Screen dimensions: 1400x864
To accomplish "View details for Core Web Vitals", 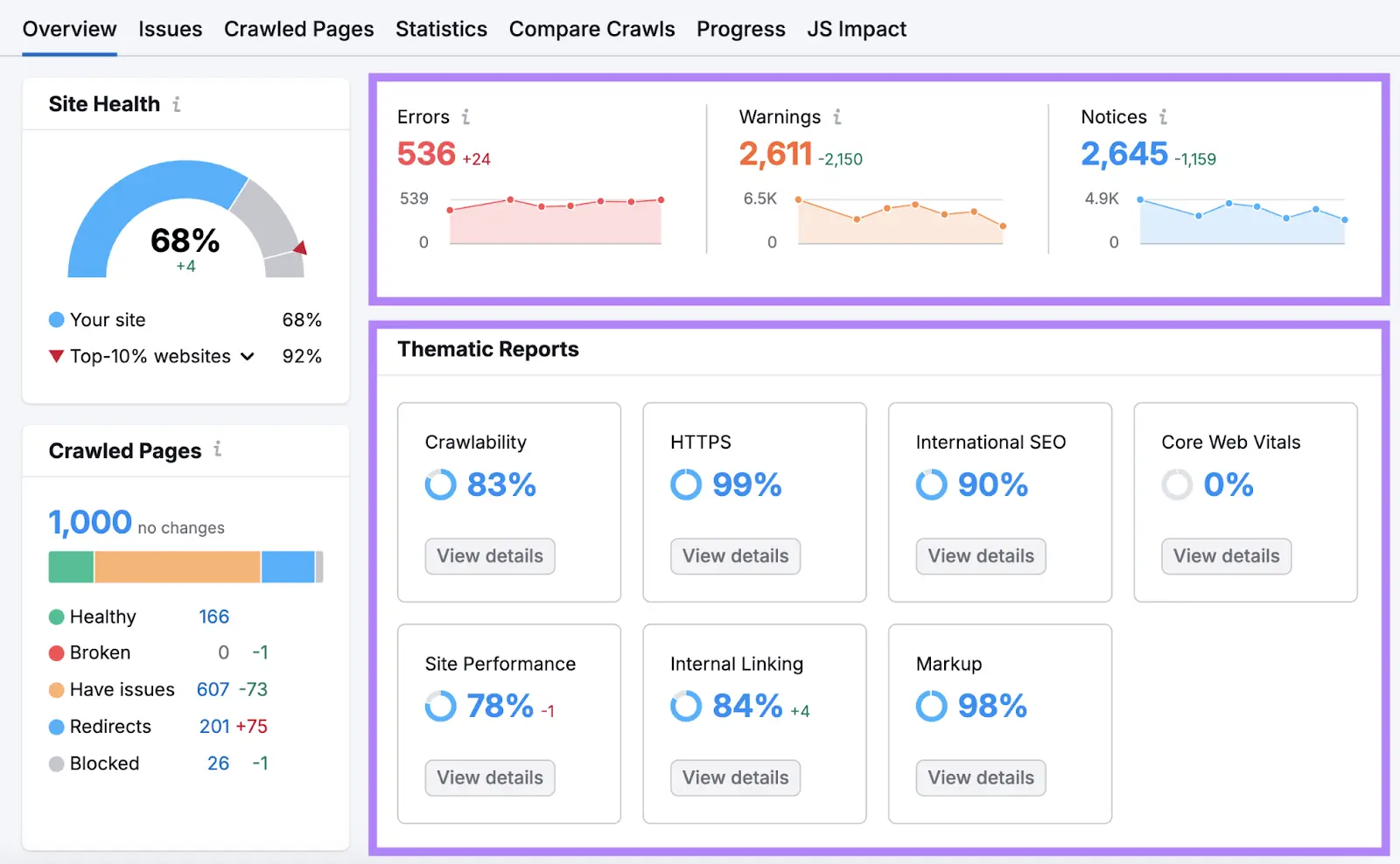I will (1225, 556).
